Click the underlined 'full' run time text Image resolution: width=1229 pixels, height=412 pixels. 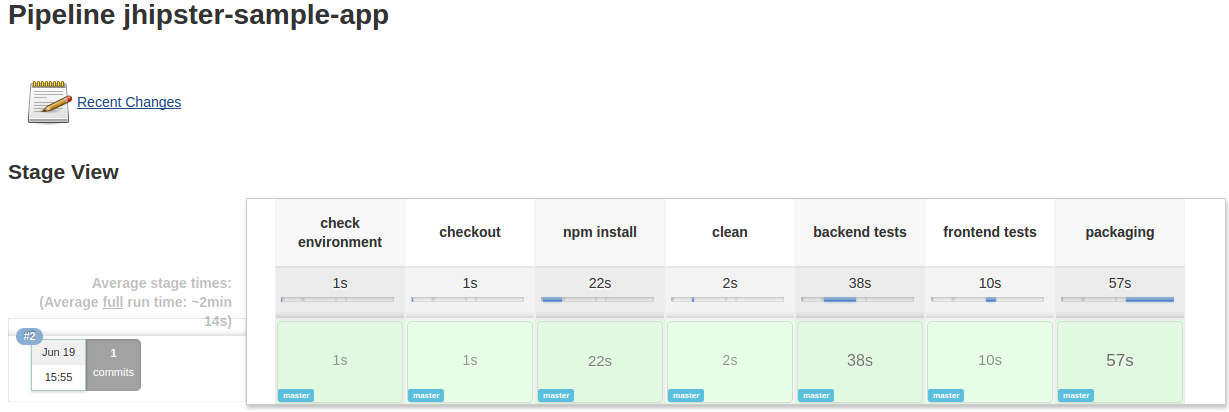click(x=113, y=302)
